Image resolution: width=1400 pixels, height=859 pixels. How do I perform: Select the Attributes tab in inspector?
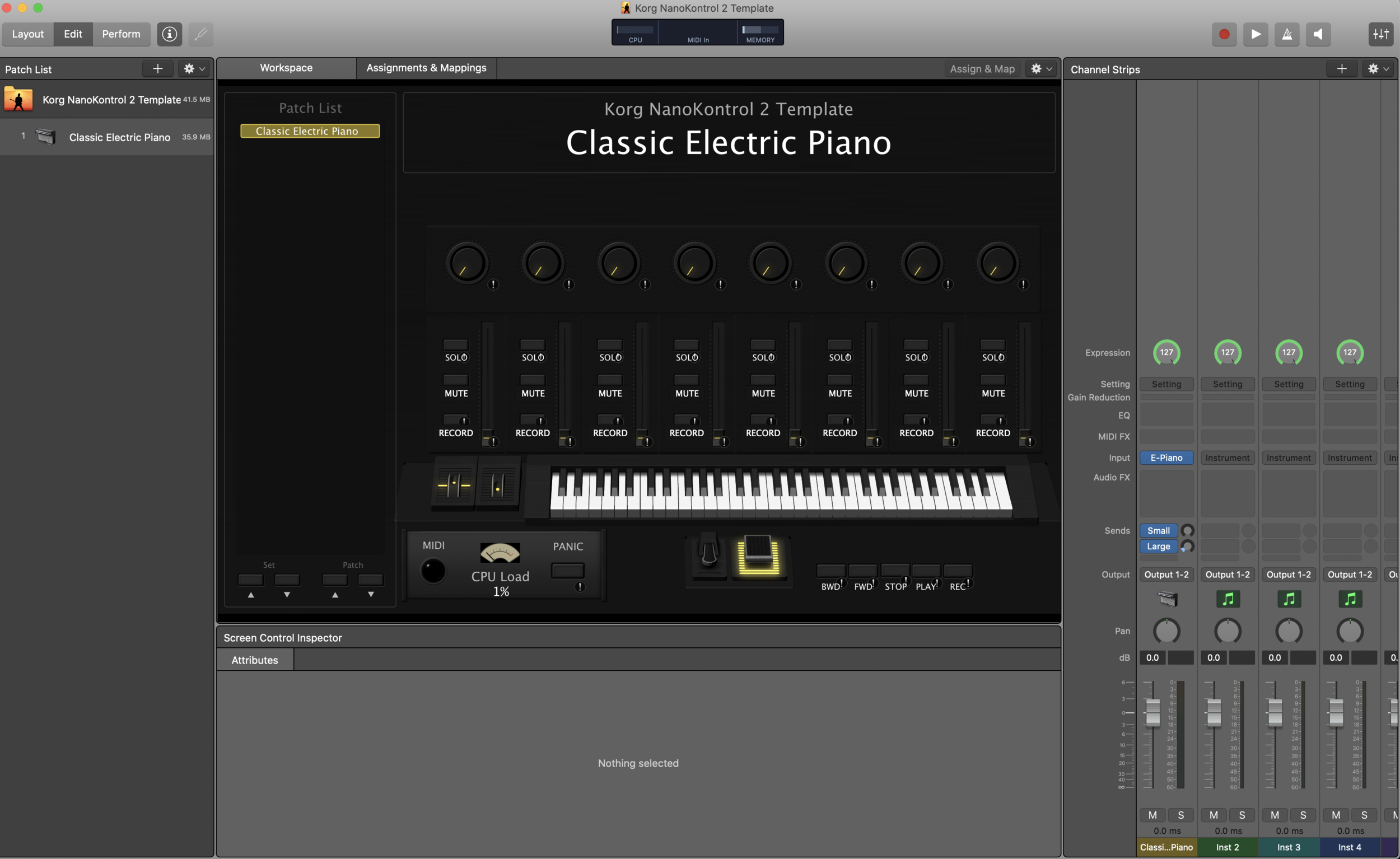(255, 660)
